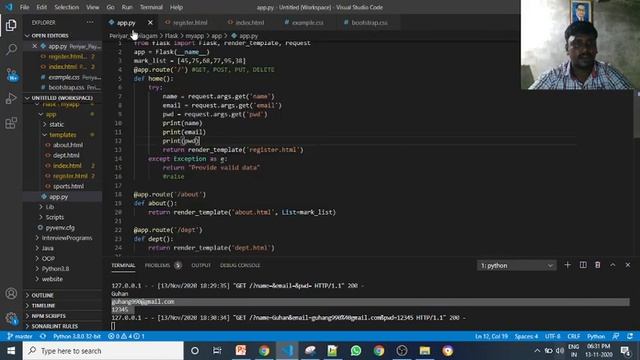Click the Windows search box
The height and width of the screenshot is (360, 640).
103,351
